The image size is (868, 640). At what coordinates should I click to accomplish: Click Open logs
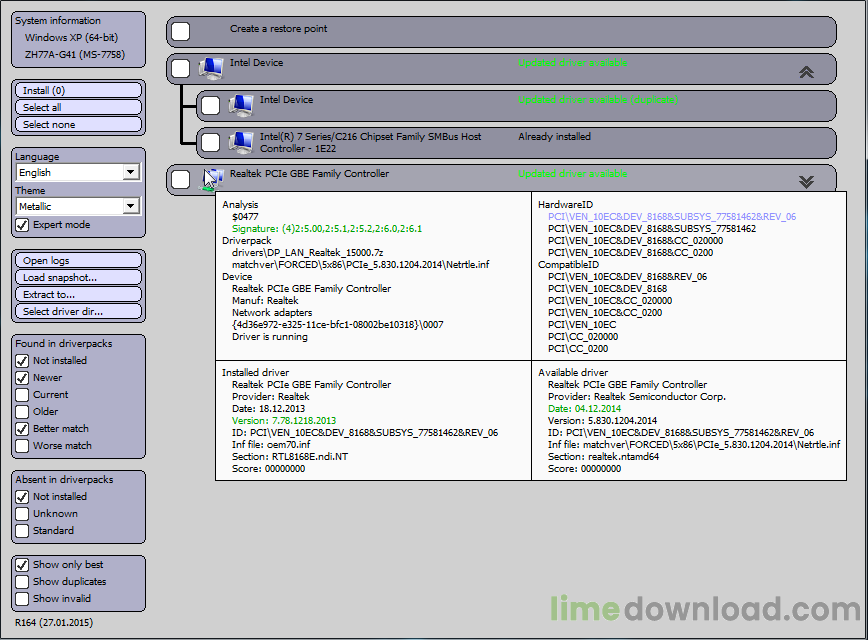click(x=79, y=260)
